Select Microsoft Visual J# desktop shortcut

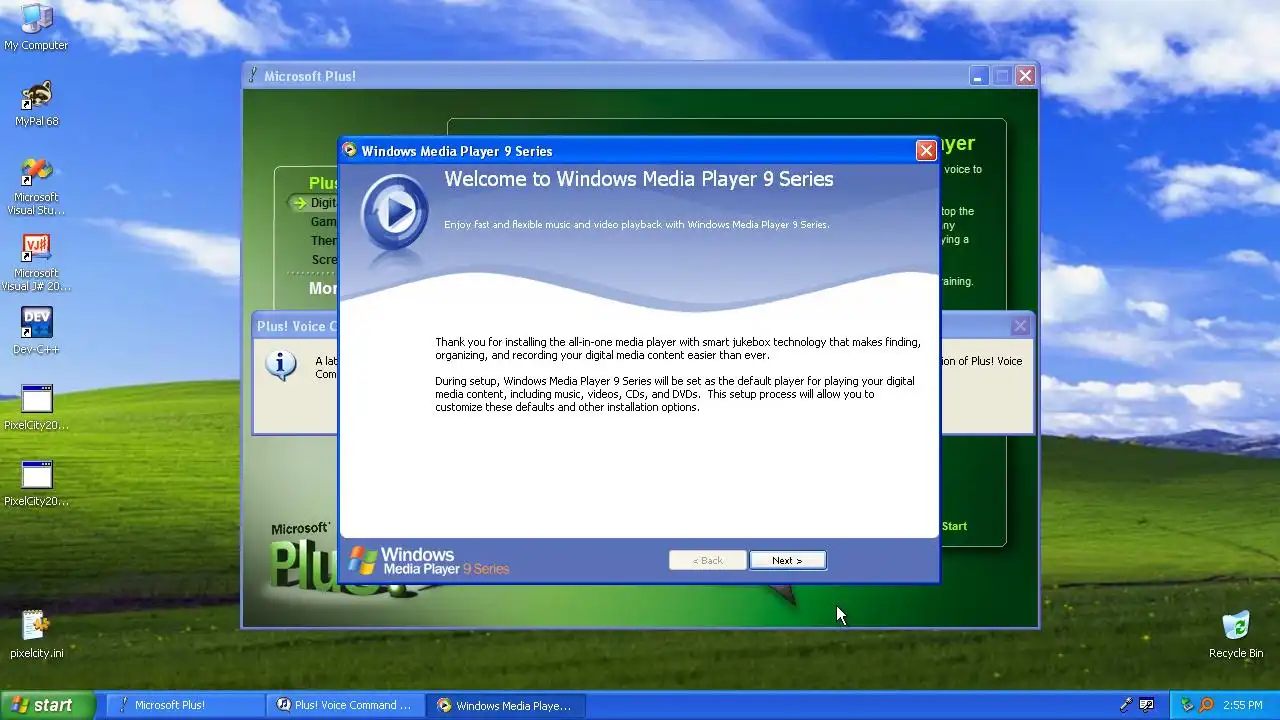36,262
